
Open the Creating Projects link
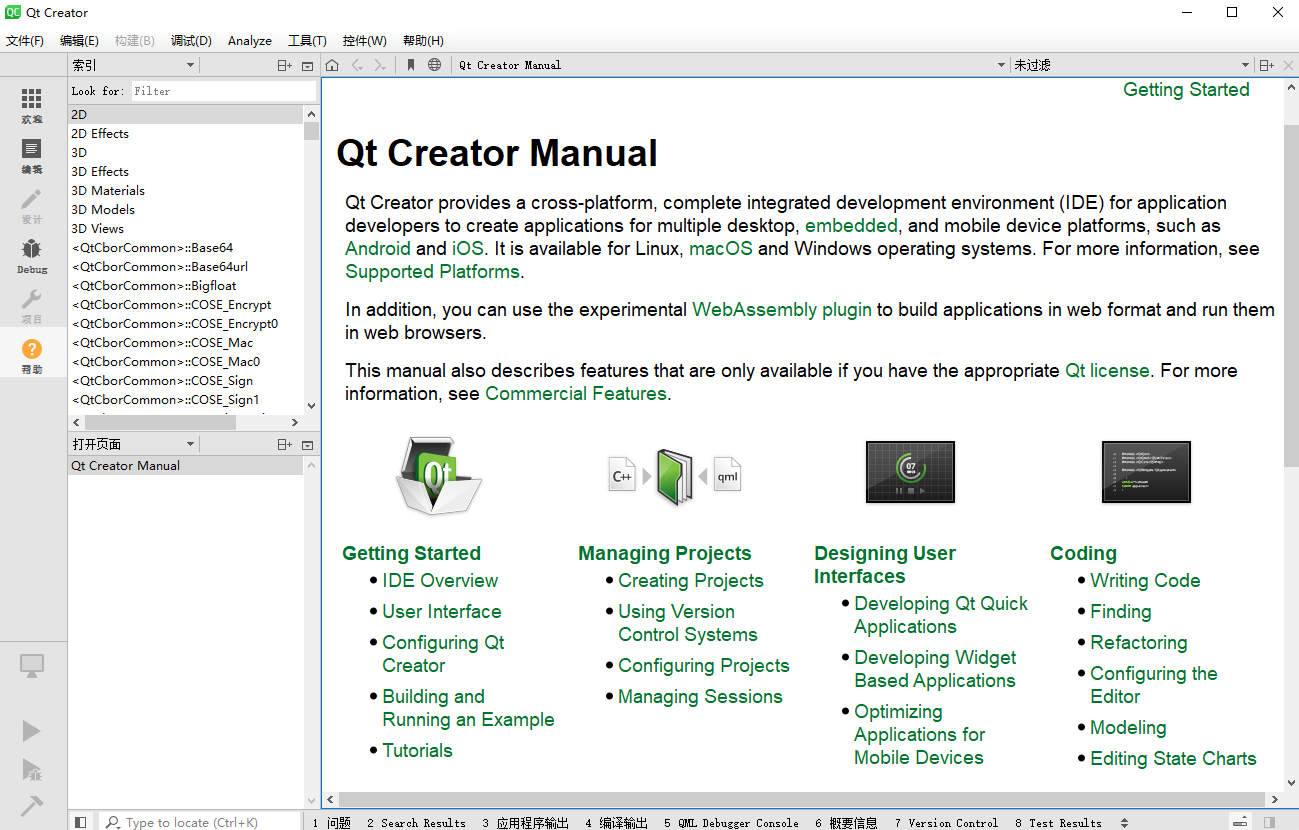pos(691,581)
